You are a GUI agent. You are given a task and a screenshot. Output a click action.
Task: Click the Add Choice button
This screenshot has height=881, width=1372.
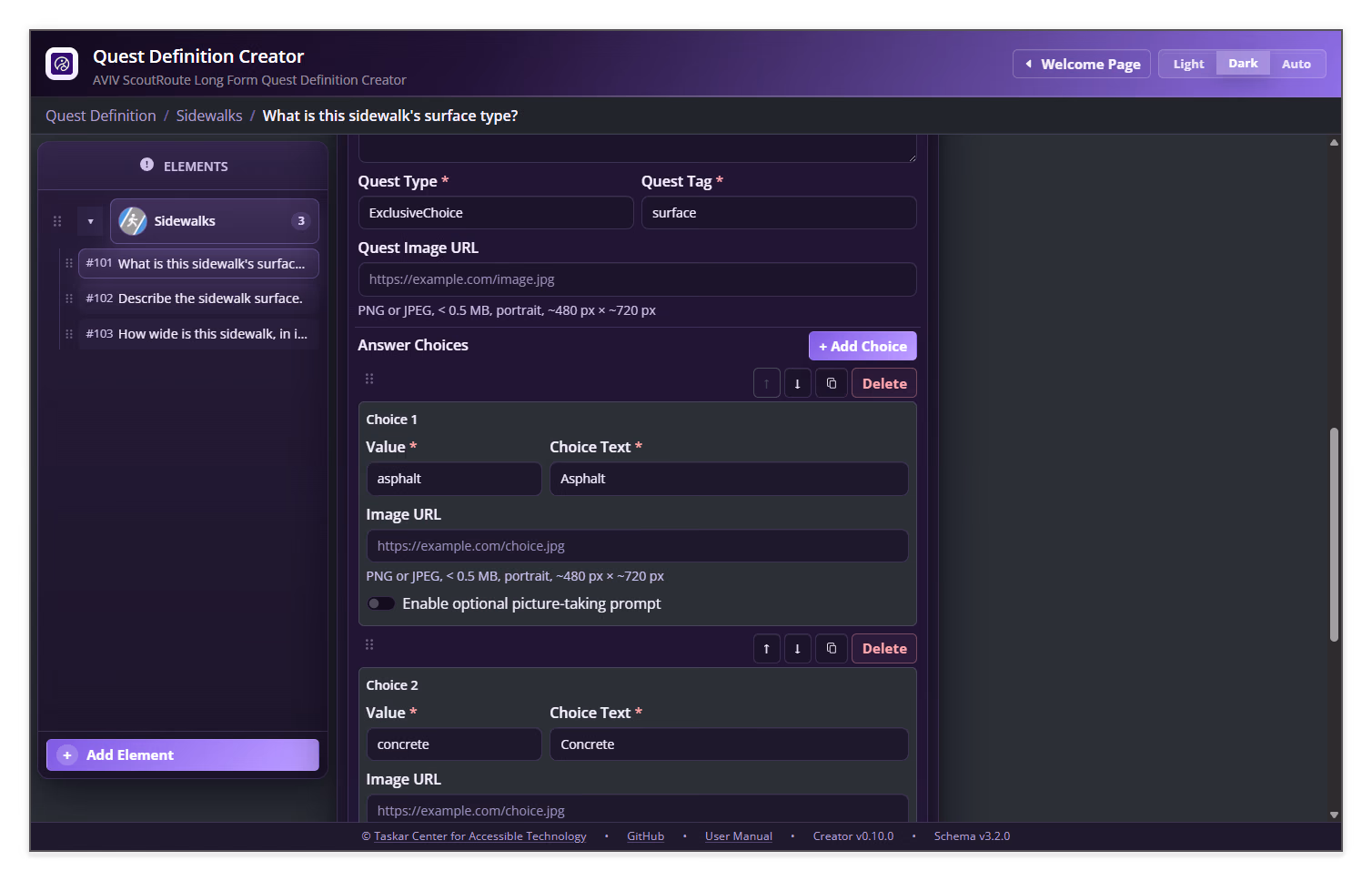(x=863, y=346)
